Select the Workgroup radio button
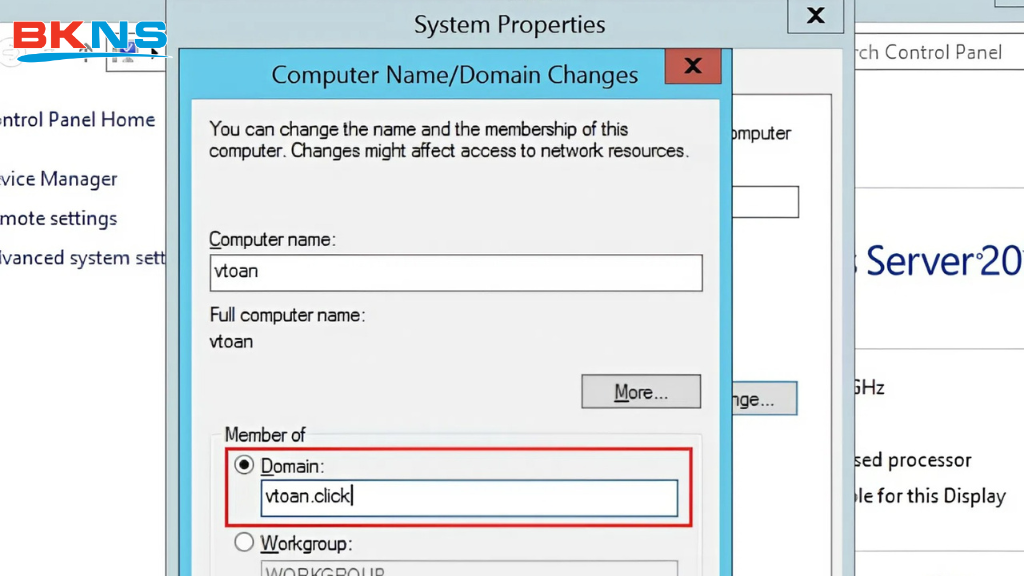The height and width of the screenshot is (576, 1024). click(244, 543)
